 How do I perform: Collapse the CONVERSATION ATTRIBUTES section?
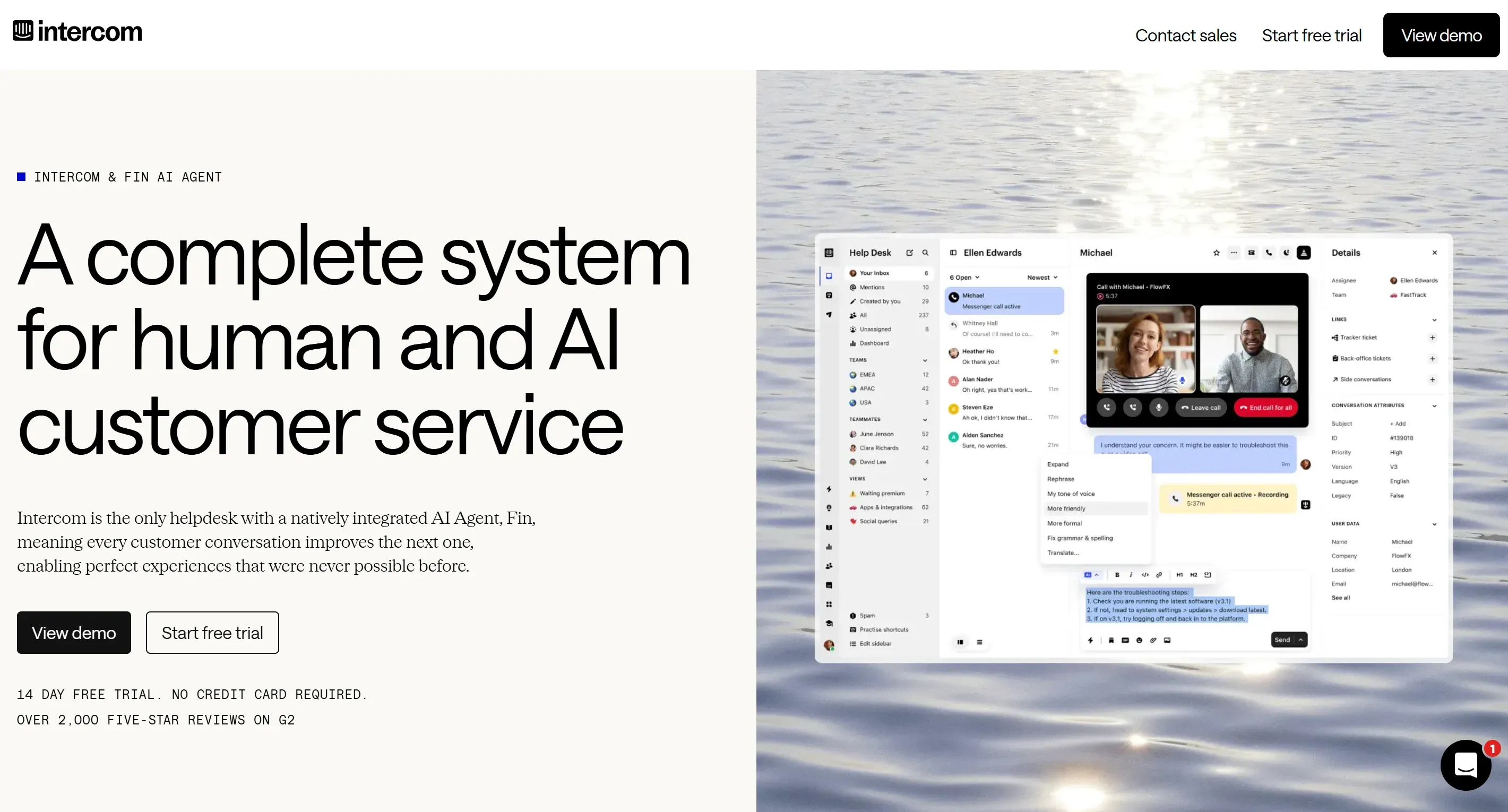[x=1434, y=407]
